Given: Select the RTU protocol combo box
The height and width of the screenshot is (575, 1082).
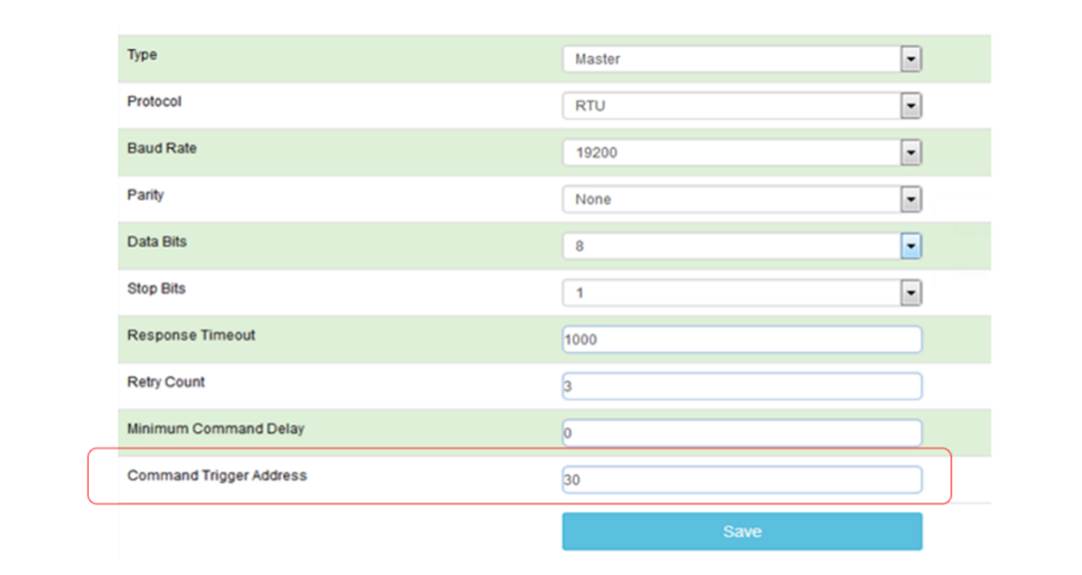Looking at the screenshot, I should 742,106.
